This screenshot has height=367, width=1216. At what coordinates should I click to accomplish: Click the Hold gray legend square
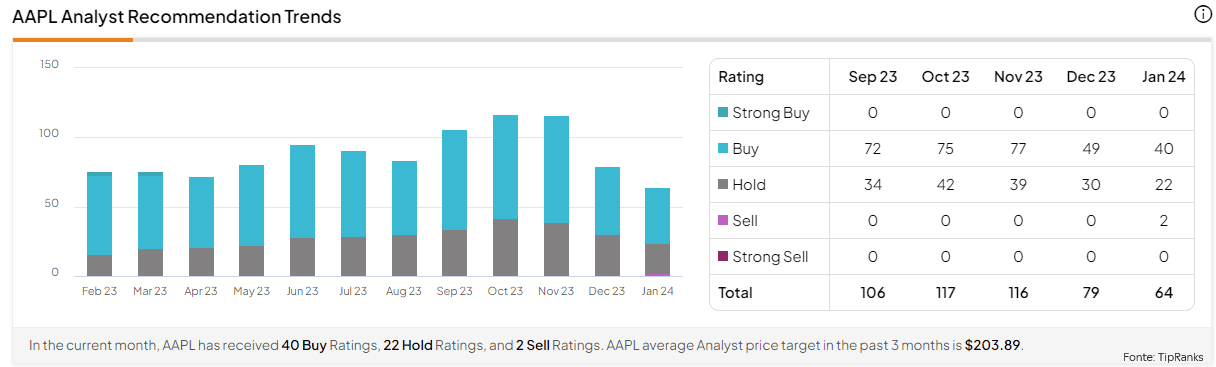pyautogui.click(x=723, y=185)
